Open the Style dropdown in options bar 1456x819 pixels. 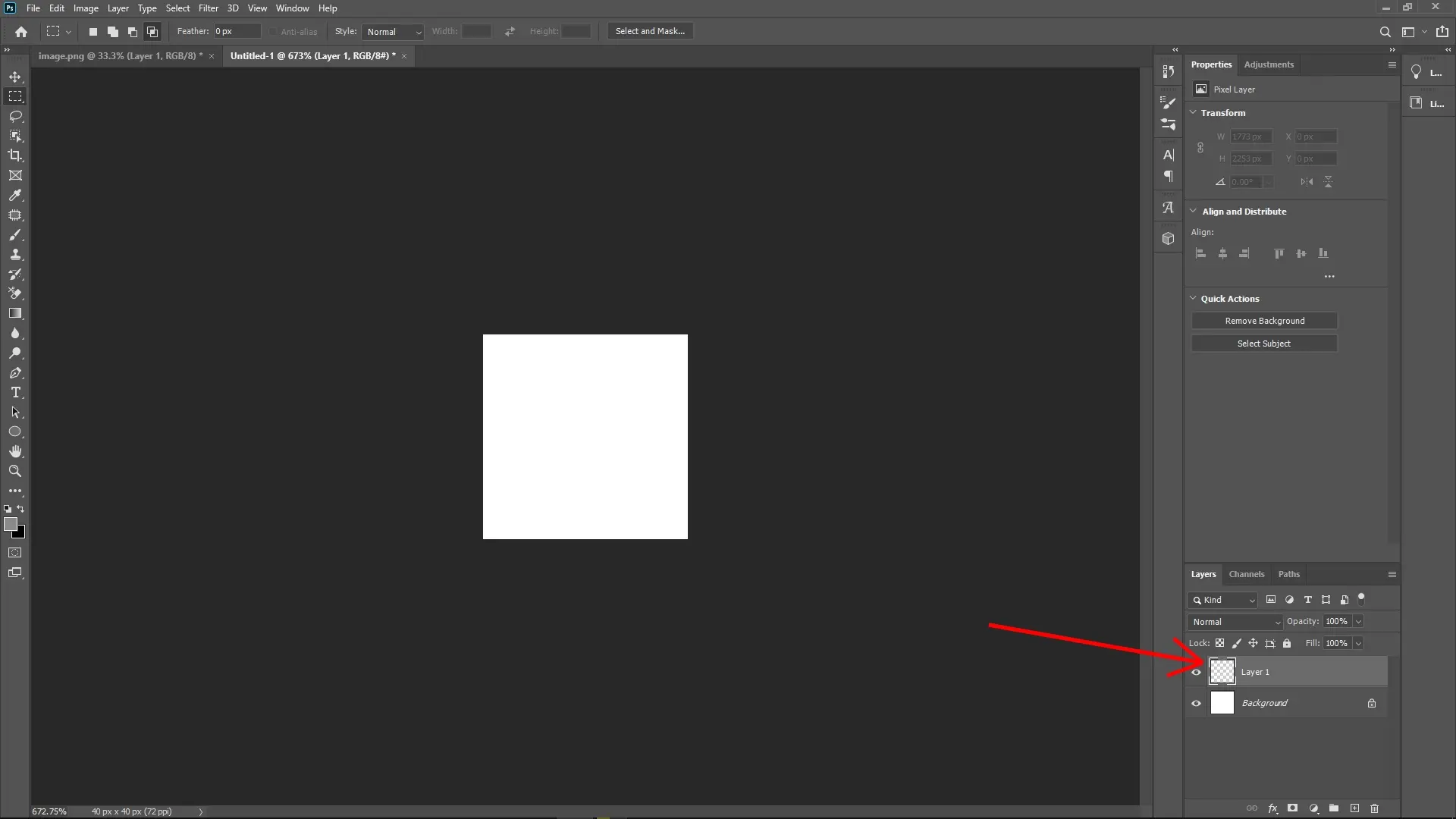pos(392,32)
